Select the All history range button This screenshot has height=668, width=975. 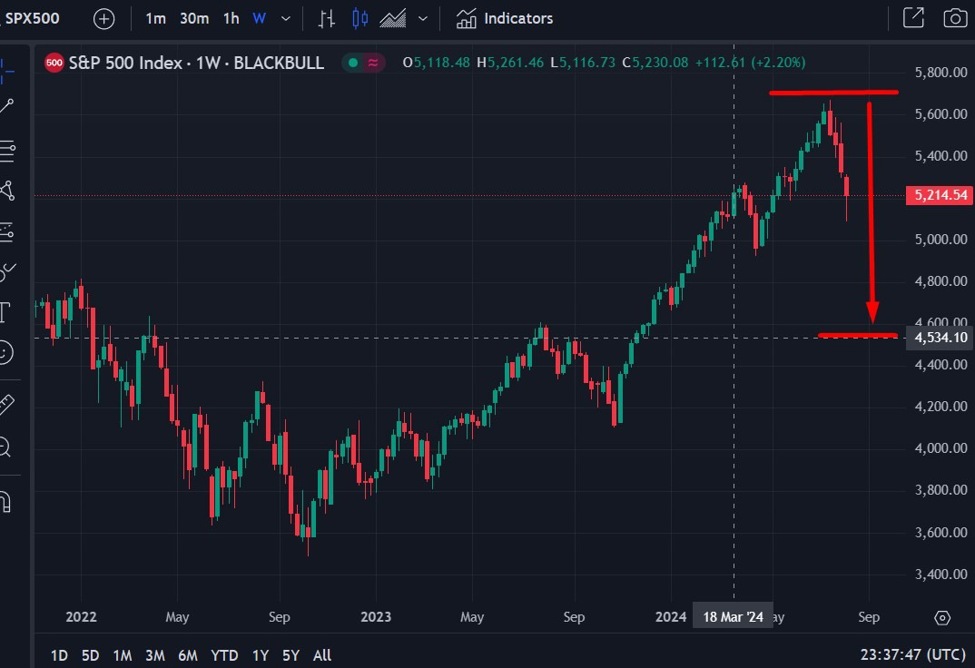point(321,655)
